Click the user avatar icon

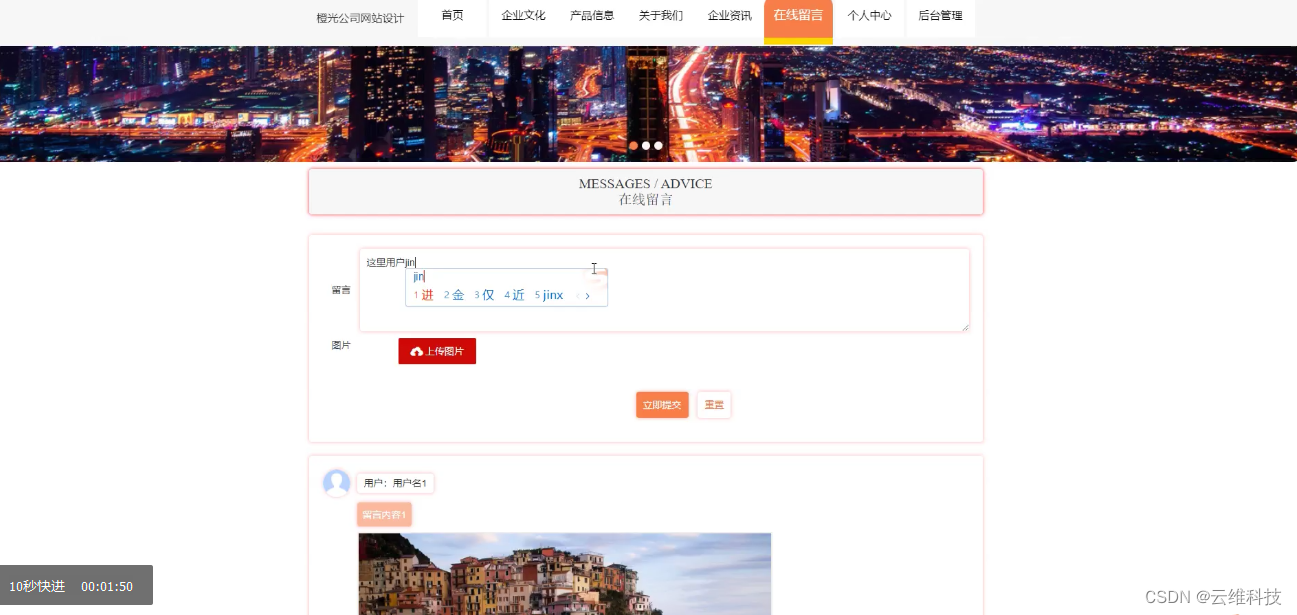click(337, 483)
